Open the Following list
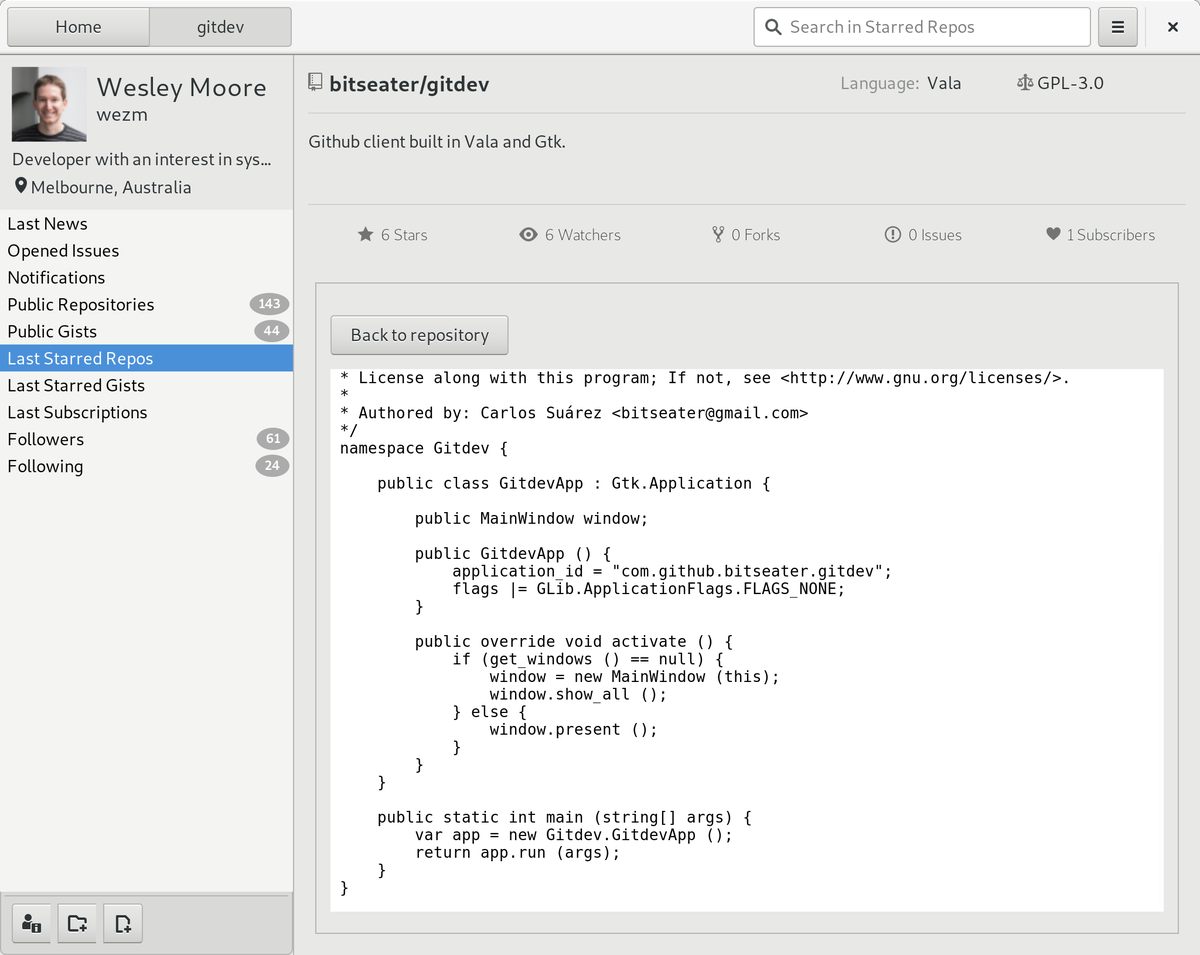Image resolution: width=1200 pixels, height=955 pixels. (x=146, y=467)
